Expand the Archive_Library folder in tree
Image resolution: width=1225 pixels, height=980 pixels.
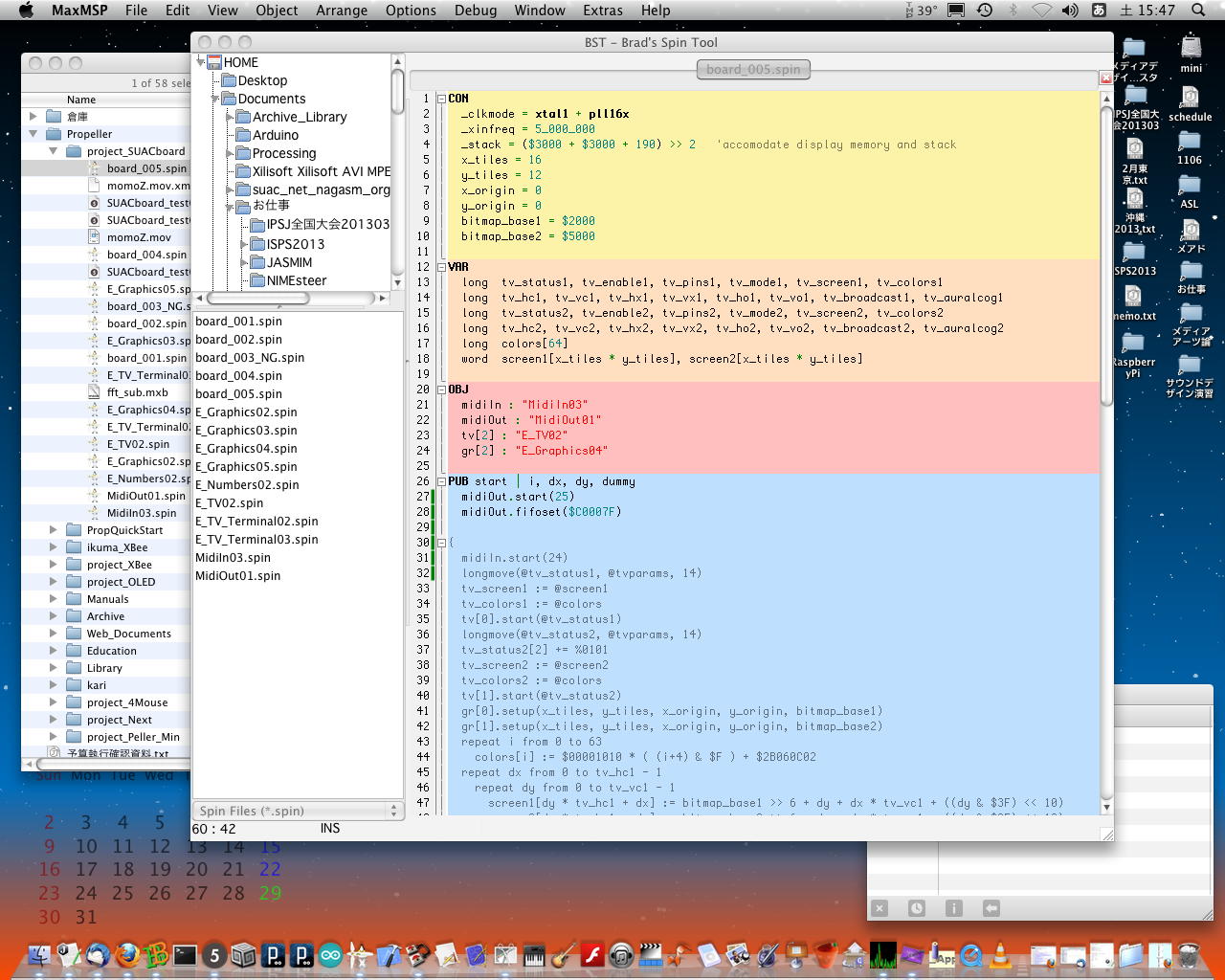(230, 117)
